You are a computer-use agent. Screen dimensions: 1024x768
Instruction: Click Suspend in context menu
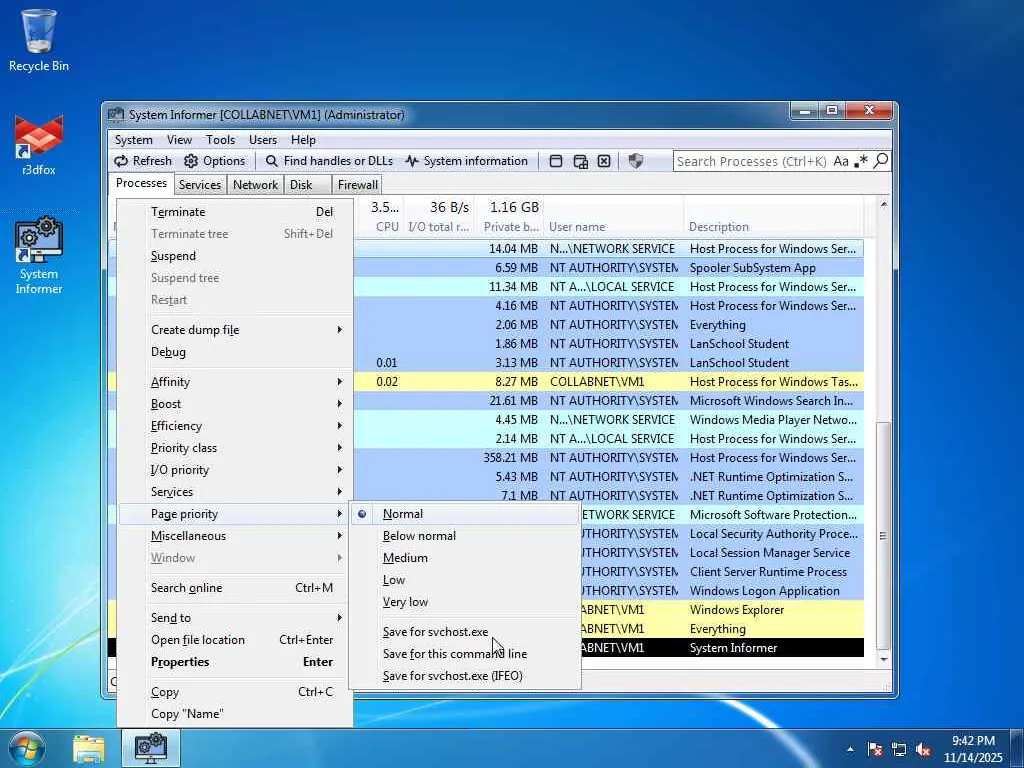tap(235, 256)
